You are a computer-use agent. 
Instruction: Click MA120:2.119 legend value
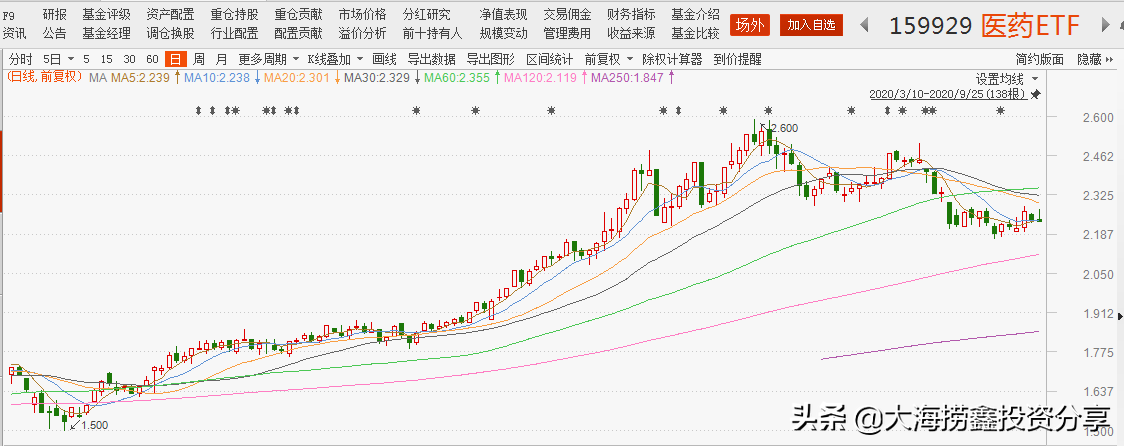(540, 77)
